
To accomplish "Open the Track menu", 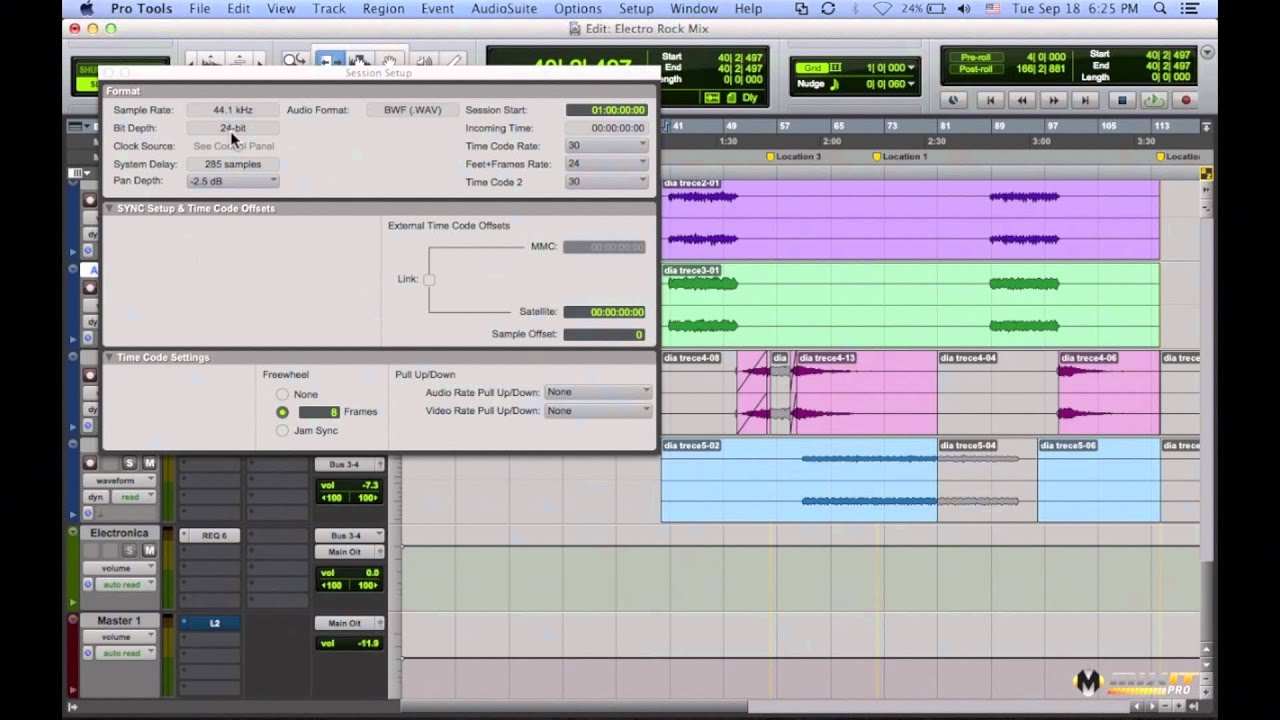I will coord(328,9).
